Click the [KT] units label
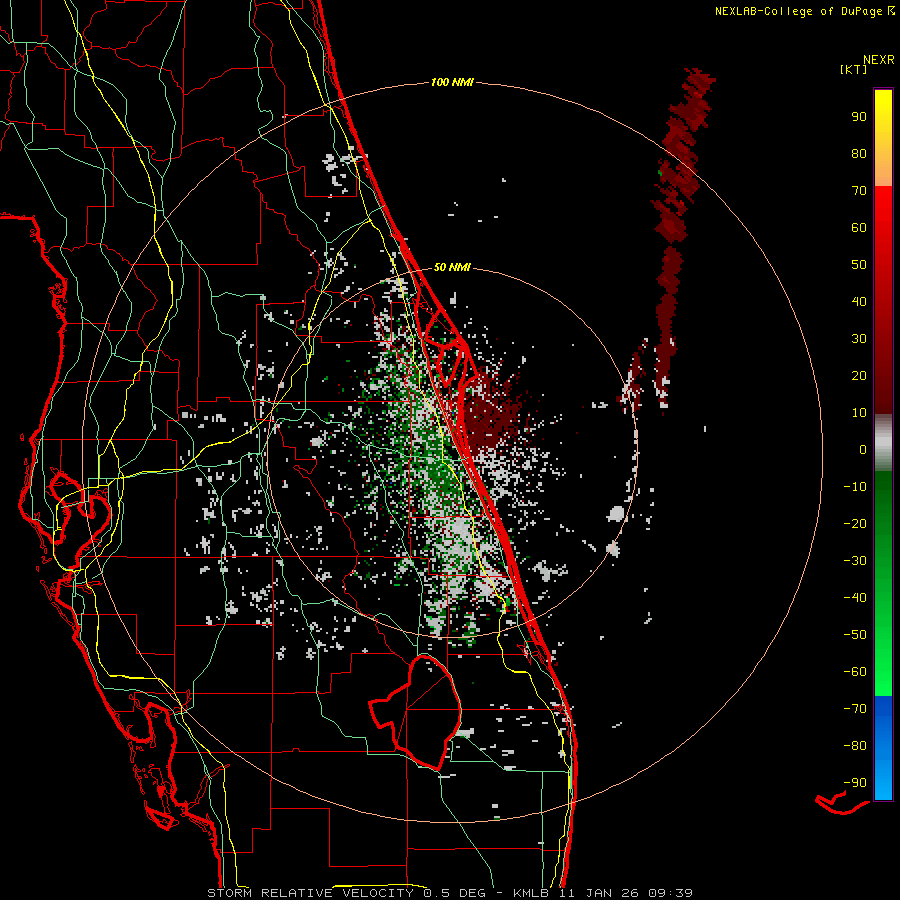Screen dimensions: 900x900 (x=854, y=69)
